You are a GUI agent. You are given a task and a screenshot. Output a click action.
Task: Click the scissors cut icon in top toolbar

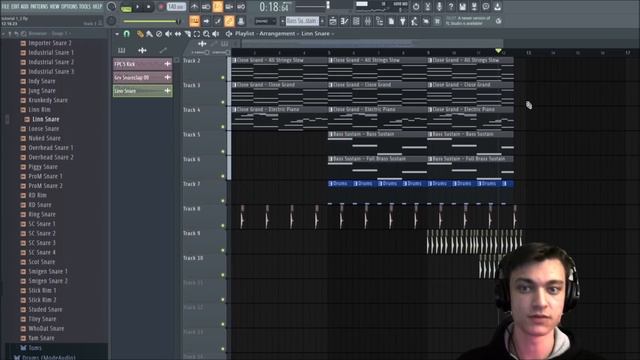click(x=428, y=7)
